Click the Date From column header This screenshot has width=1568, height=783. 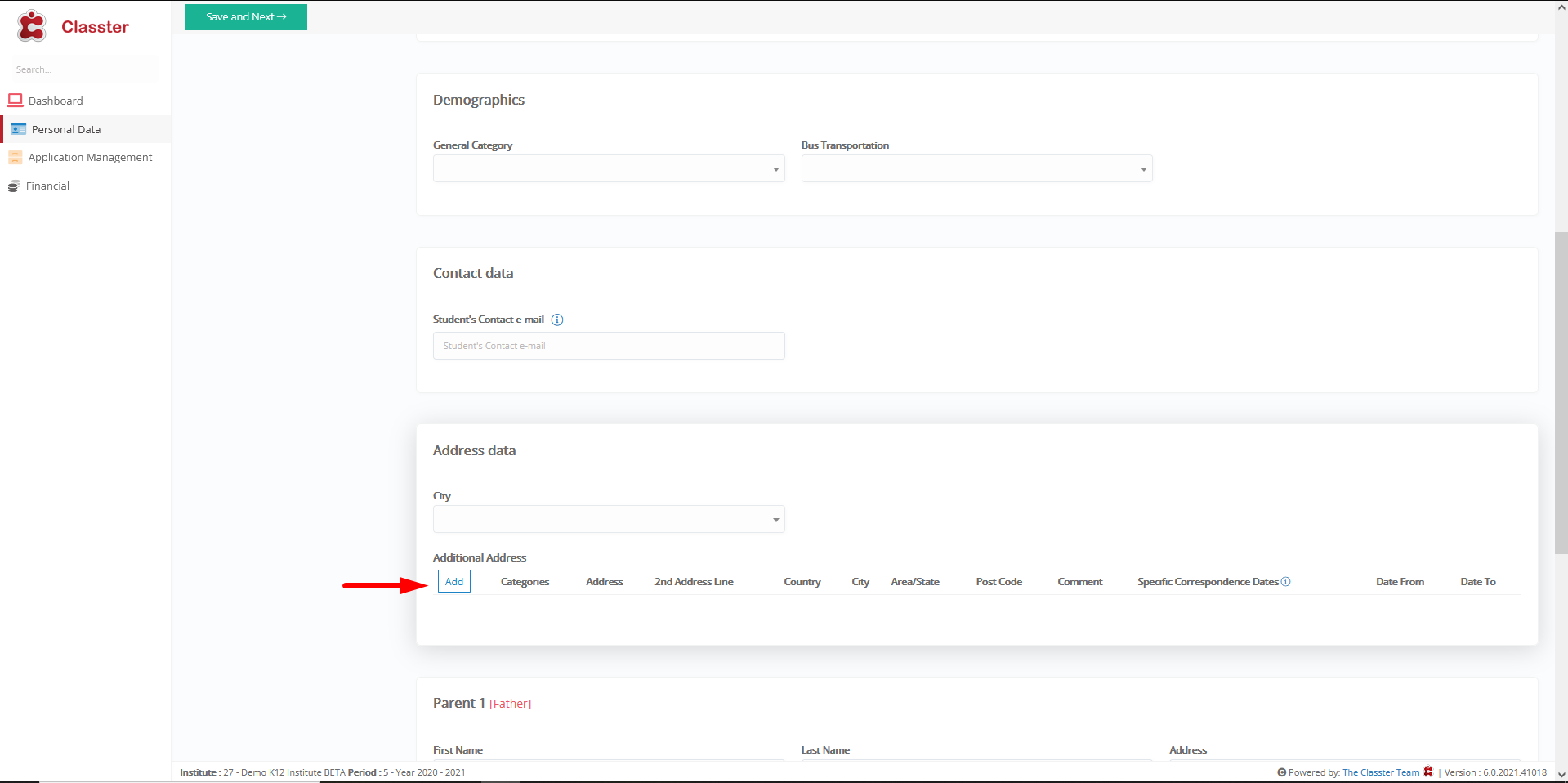tap(1400, 582)
